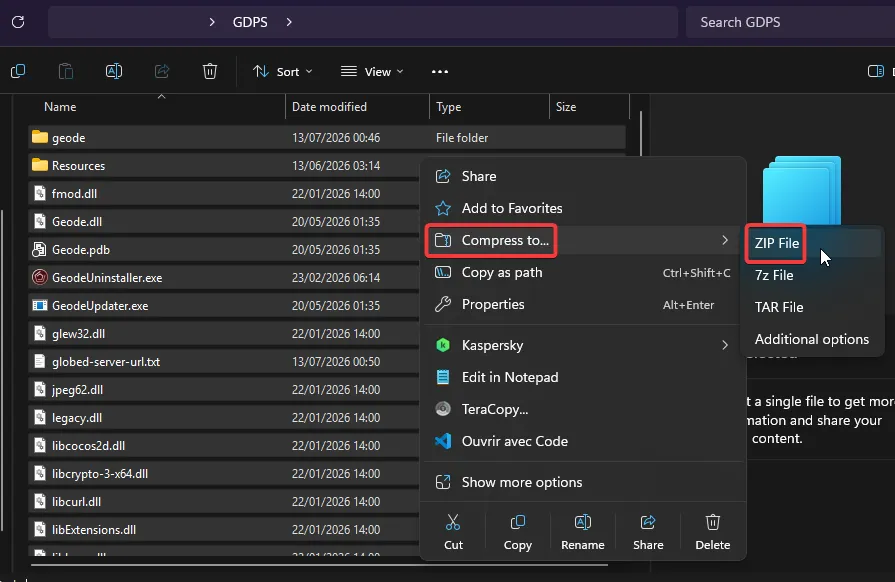Expand chevron after GDPS in breadcrumb
The height and width of the screenshot is (582, 895).
click(289, 22)
